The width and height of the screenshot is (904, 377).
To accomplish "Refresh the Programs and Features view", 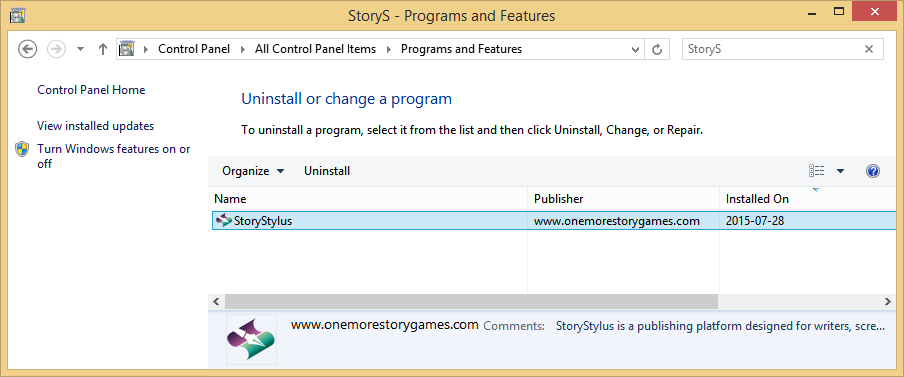I will coord(657,50).
